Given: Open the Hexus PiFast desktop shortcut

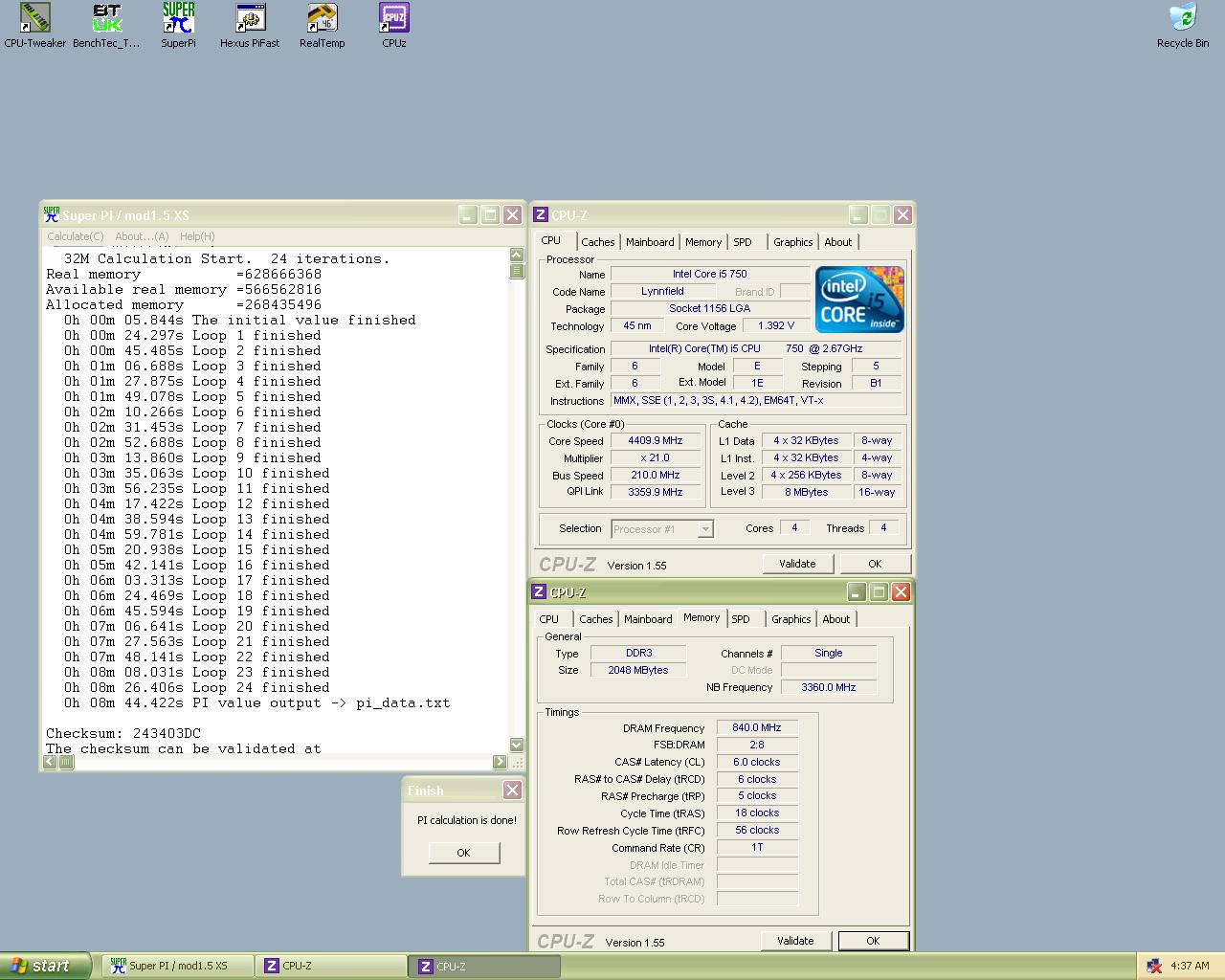Looking at the screenshot, I should 250,19.
